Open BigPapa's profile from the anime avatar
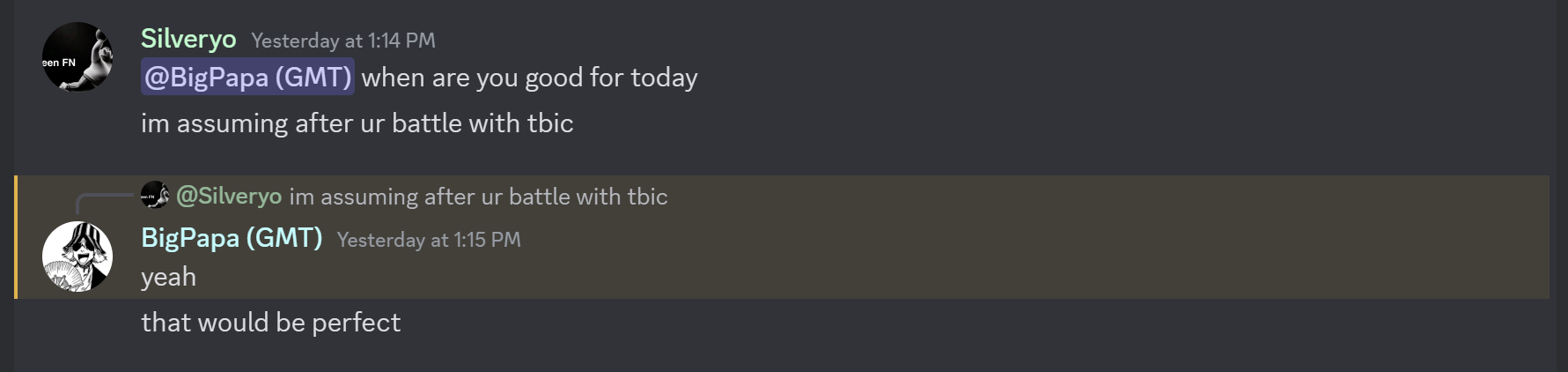The image size is (1568, 372). pyautogui.click(x=77, y=257)
